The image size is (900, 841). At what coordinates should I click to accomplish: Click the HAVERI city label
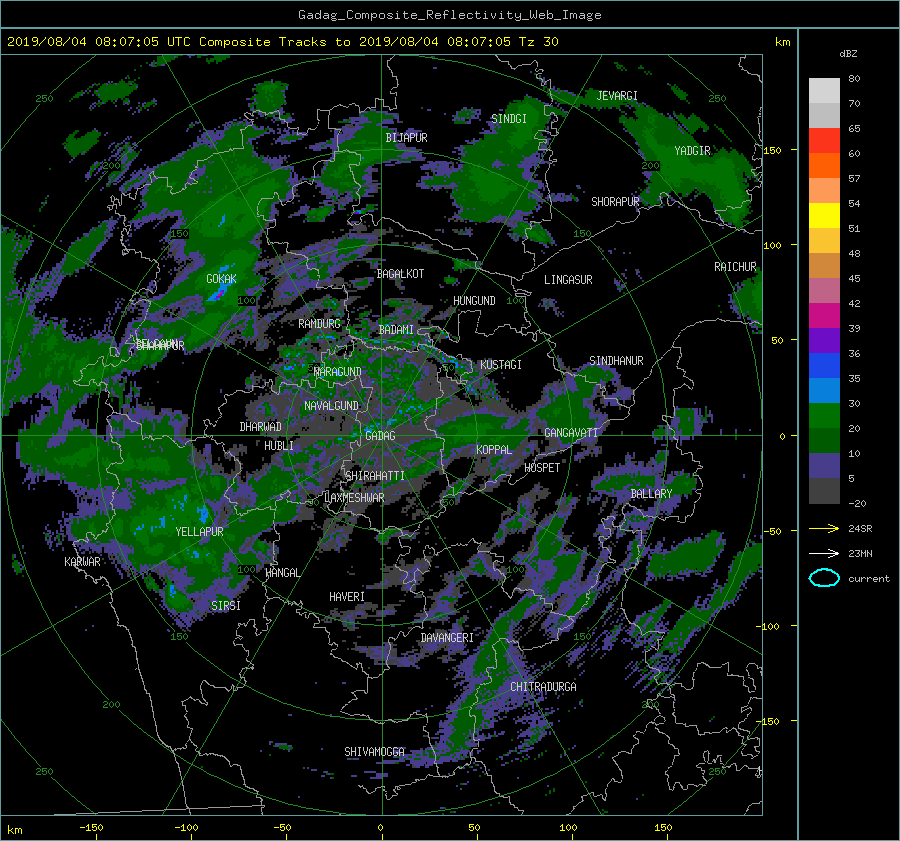point(347,597)
